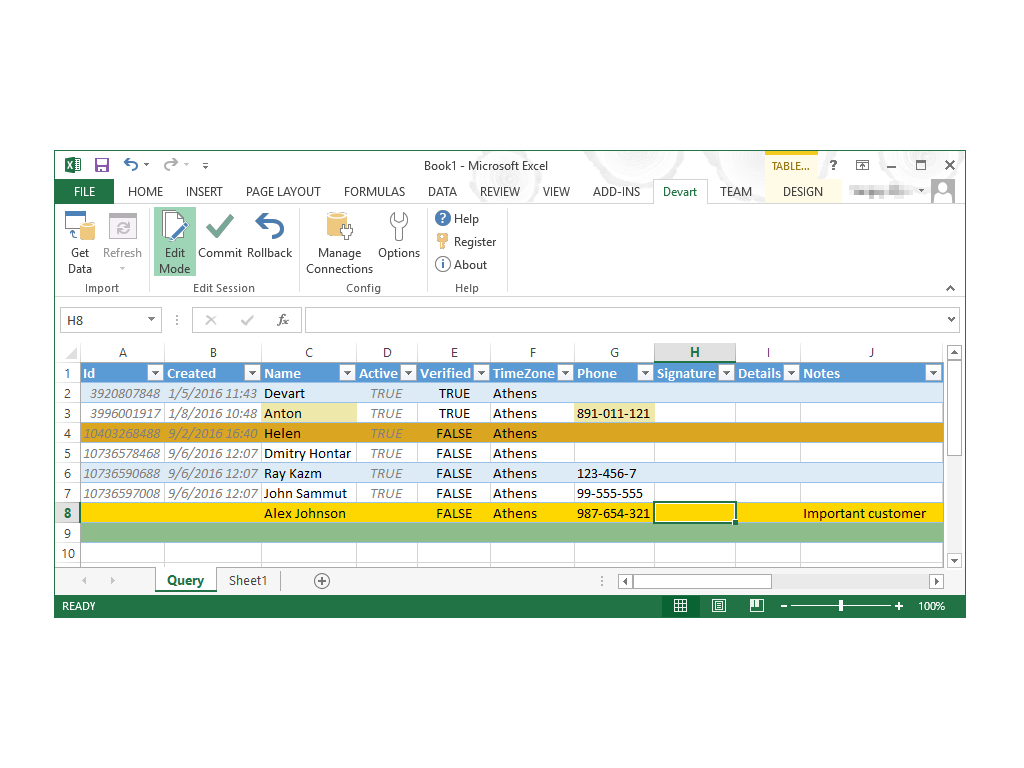This screenshot has height=768, width=1024.
Task: Open the Notes column filter dropdown
Action: click(x=933, y=373)
